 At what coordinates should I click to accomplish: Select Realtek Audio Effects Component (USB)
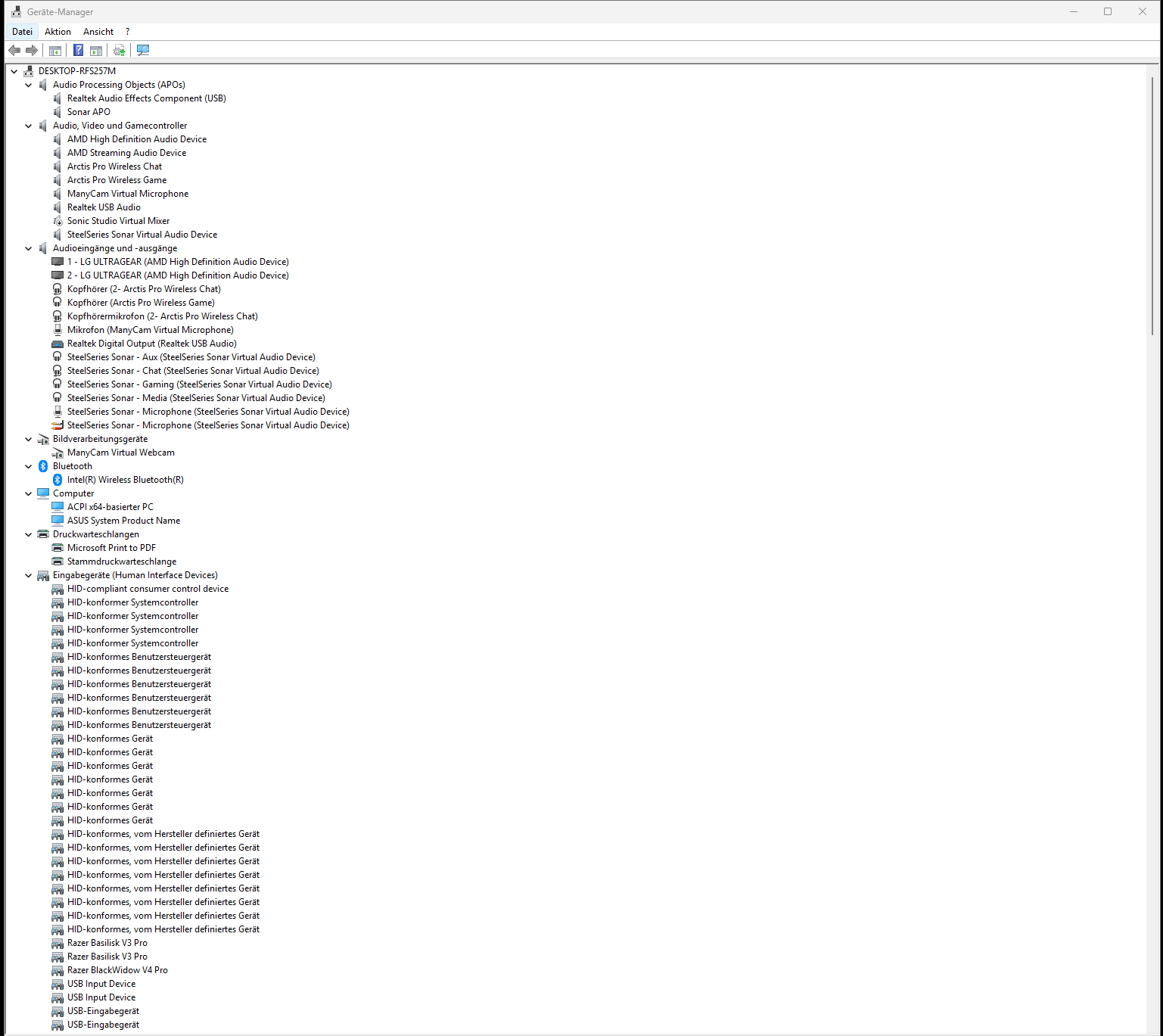point(147,98)
